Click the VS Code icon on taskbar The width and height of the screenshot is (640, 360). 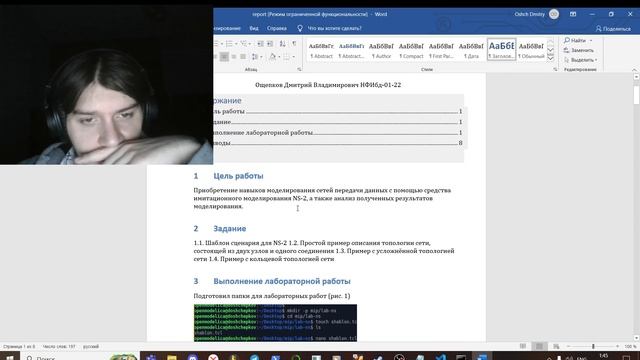pyautogui.click(x=440, y=357)
